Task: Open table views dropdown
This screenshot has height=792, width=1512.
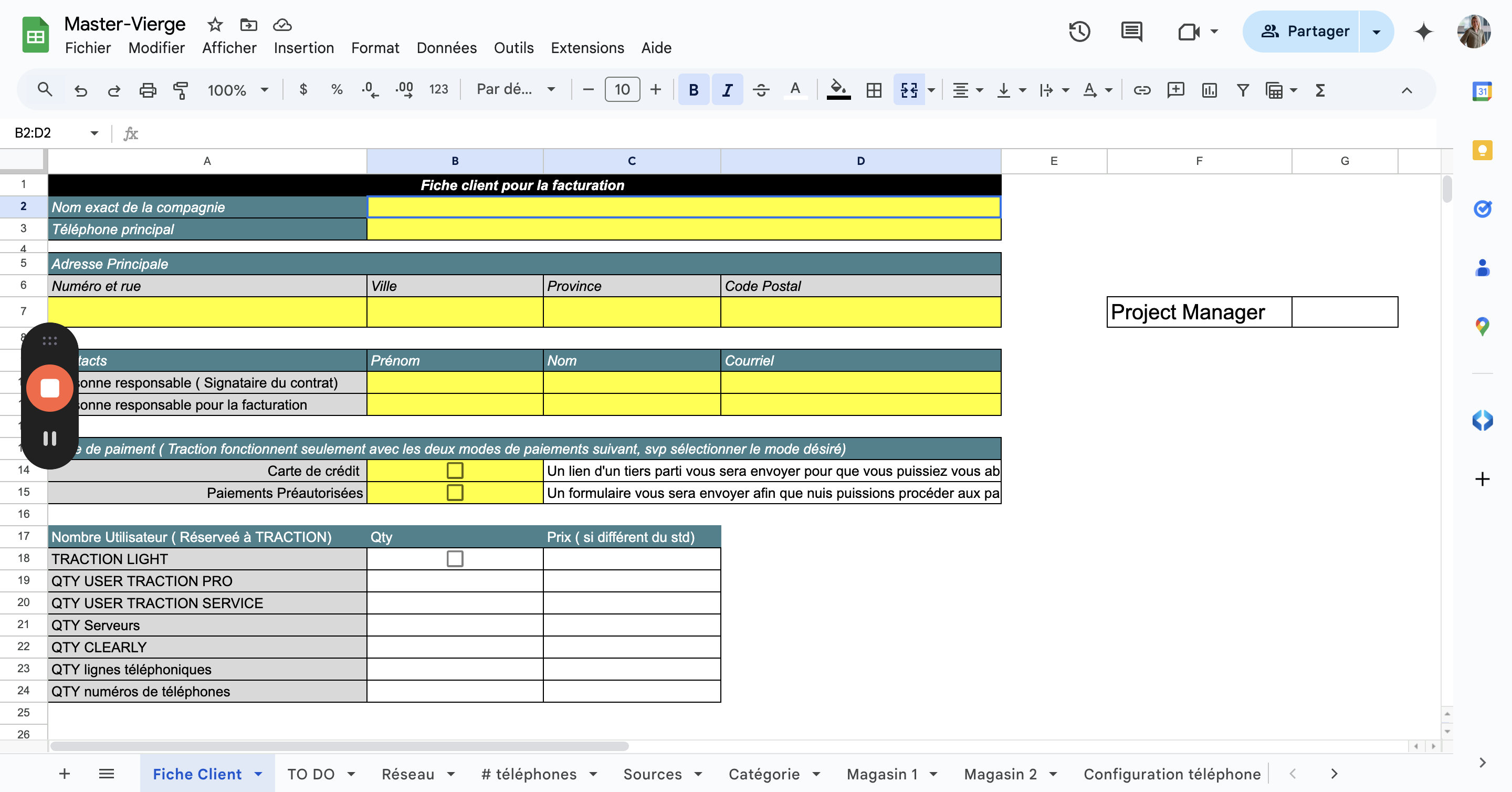Action: [1281, 90]
